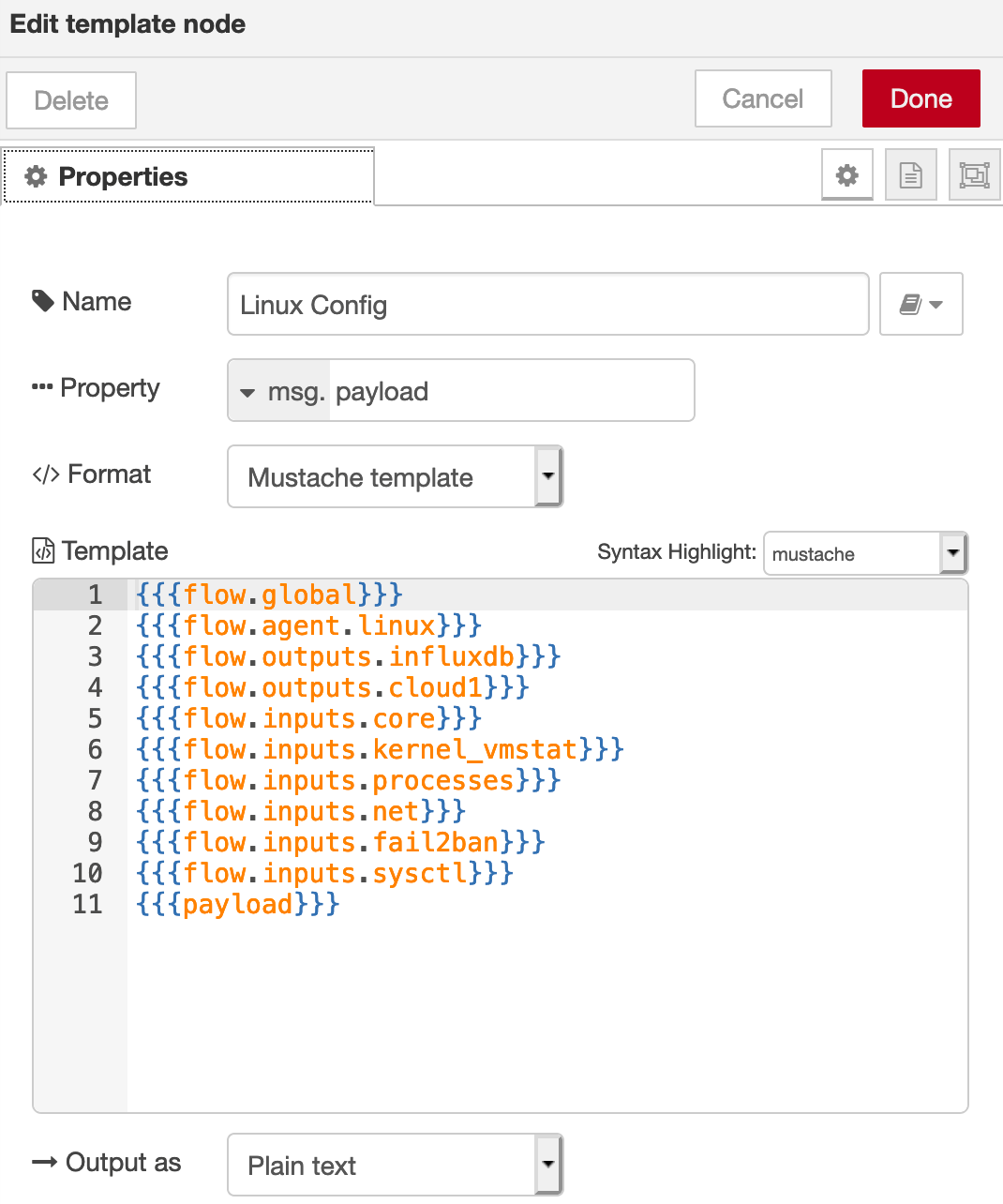This screenshot has height=1204, width=1003.
Task: Open the node description document icon
Action: click(x=910, y=175)
